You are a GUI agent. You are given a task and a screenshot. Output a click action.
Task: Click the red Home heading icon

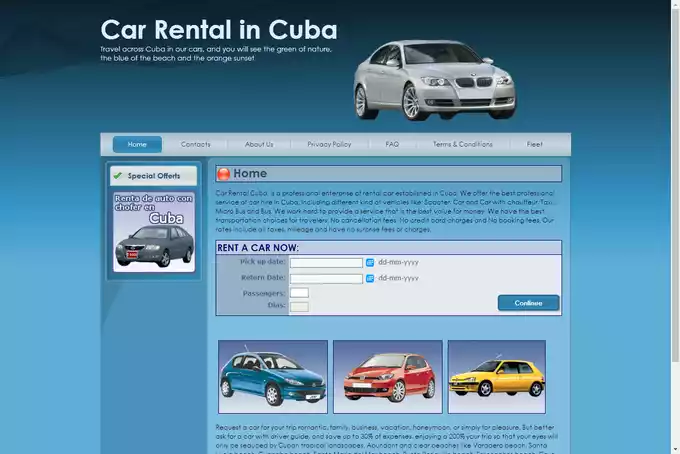224,174
